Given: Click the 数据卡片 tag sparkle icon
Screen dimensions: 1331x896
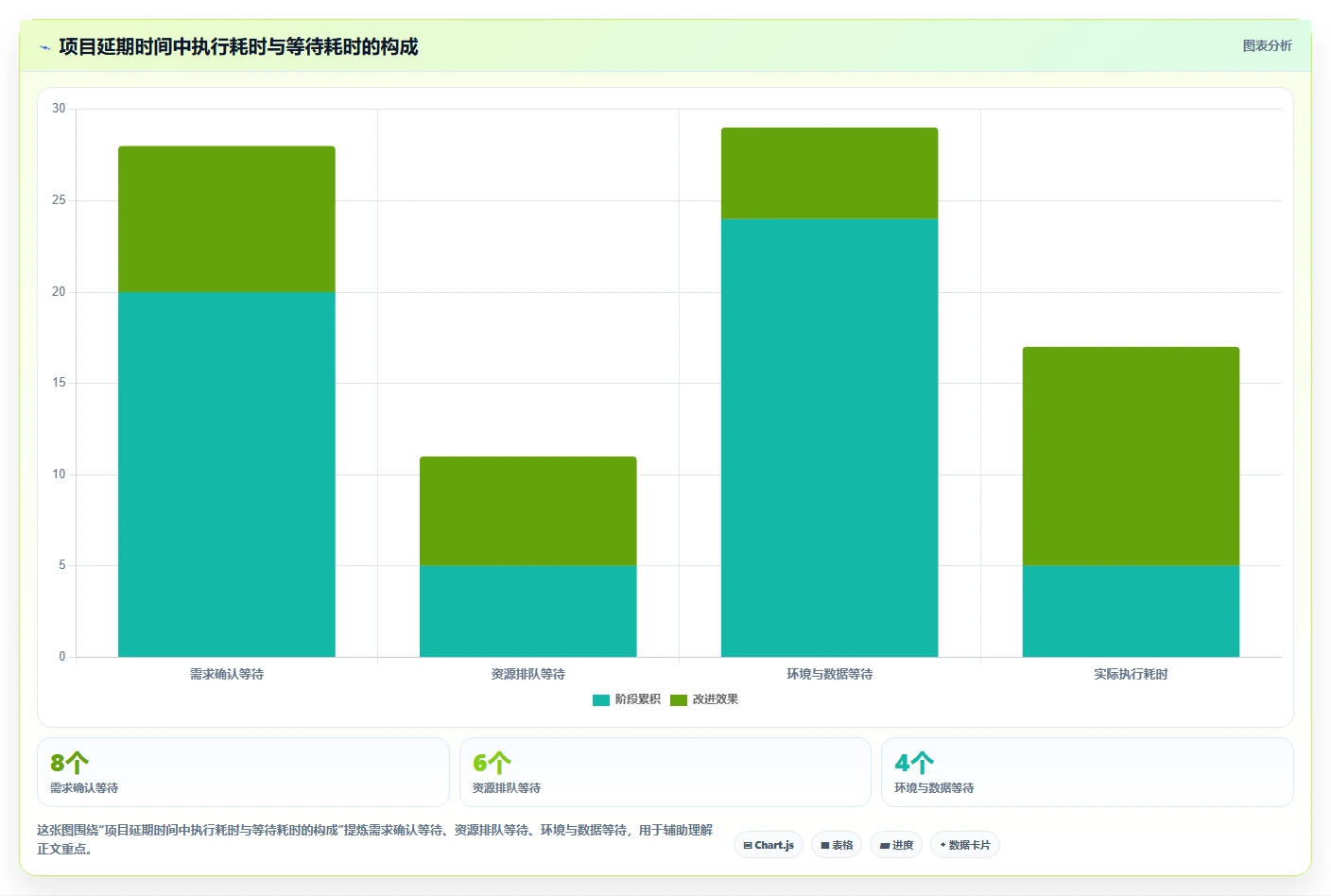Looking at the screenshot, I should [x=942, y=845].
